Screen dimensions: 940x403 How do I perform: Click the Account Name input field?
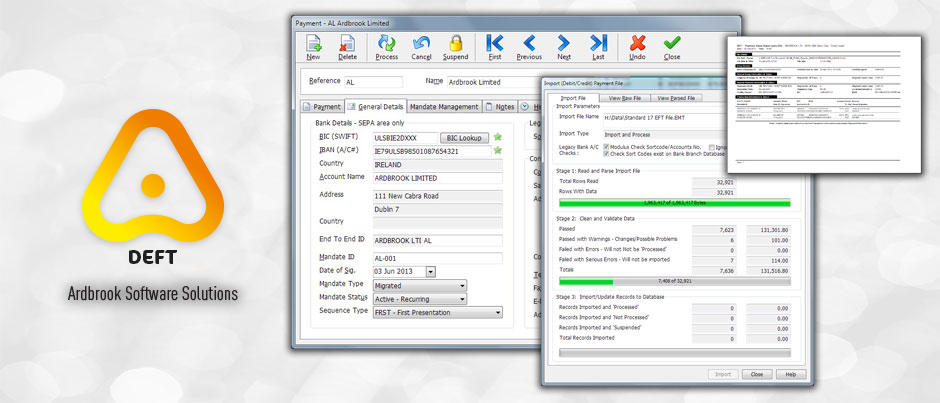(x=438, y=178)
